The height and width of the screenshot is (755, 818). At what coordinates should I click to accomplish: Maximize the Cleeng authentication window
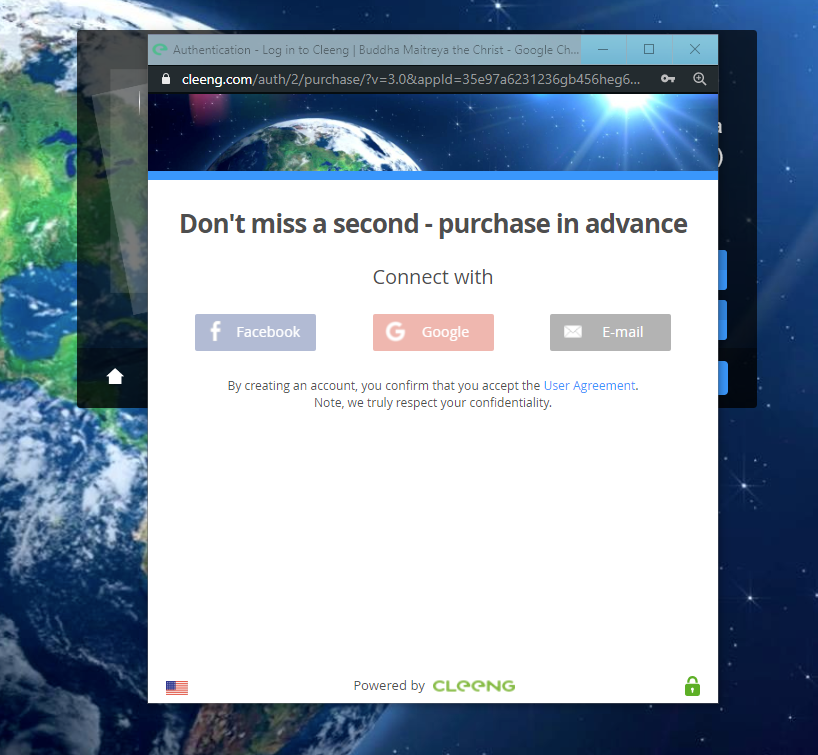coord(649,50)
